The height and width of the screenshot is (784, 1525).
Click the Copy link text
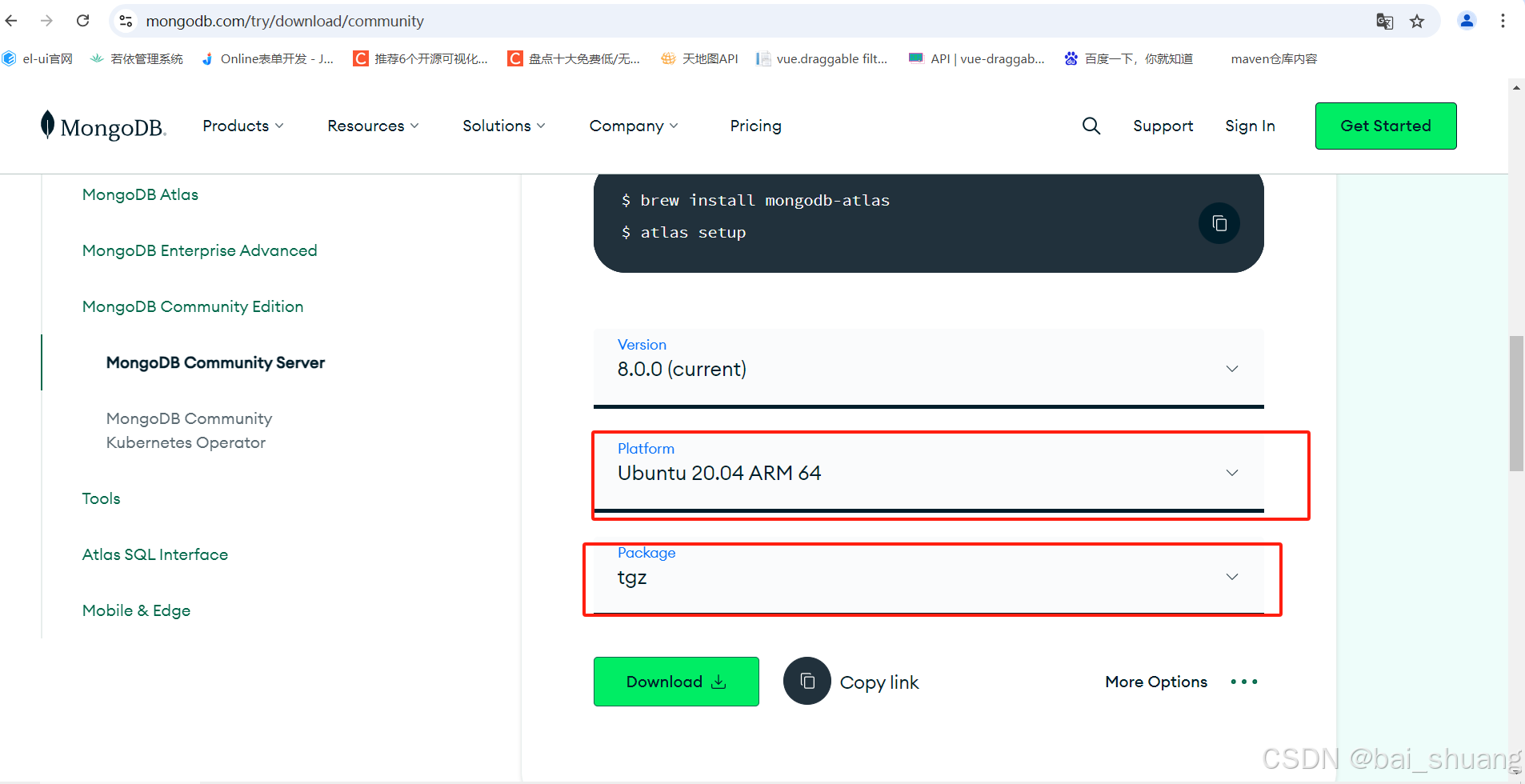tap(879, 682)
